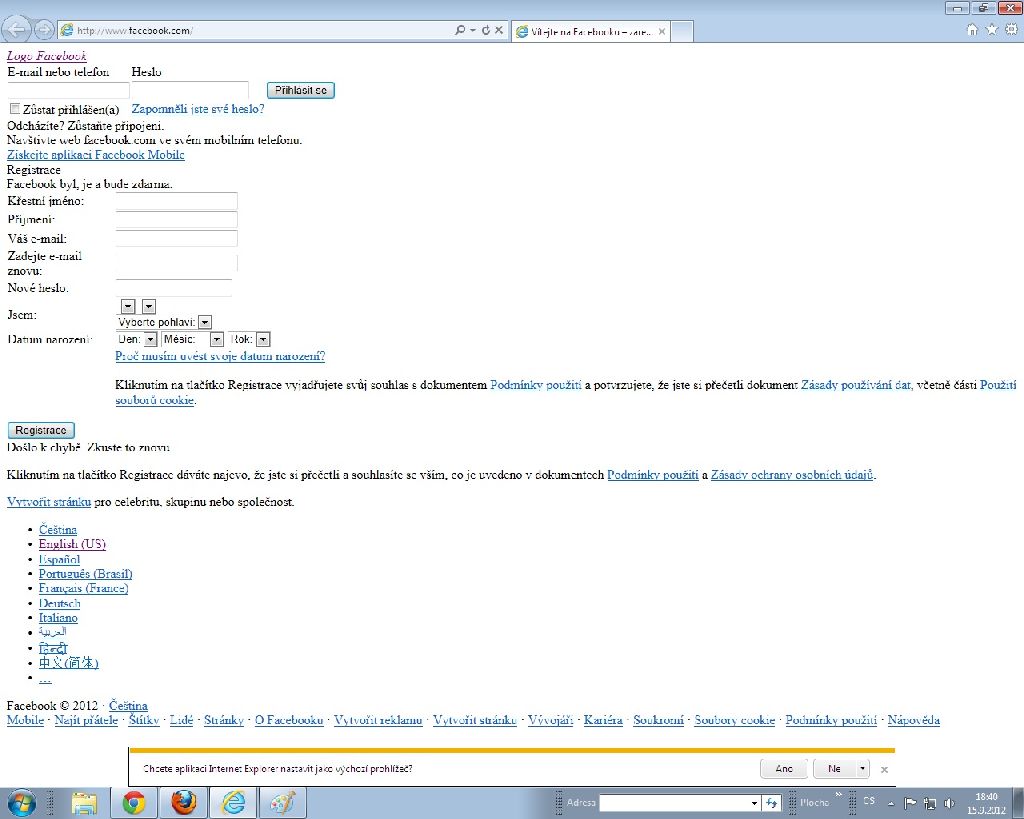Image resolution: width=1024 pixels, height=819 pixels.
Task: Click the Plocha desktop toolbar label
Action: (x=814, y=802)
